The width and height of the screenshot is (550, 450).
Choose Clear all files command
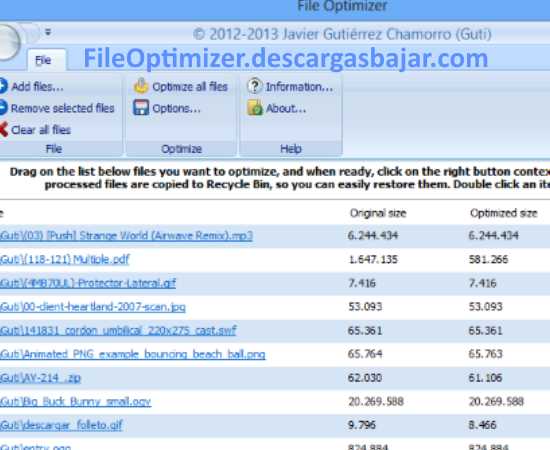tap(41, 130)
